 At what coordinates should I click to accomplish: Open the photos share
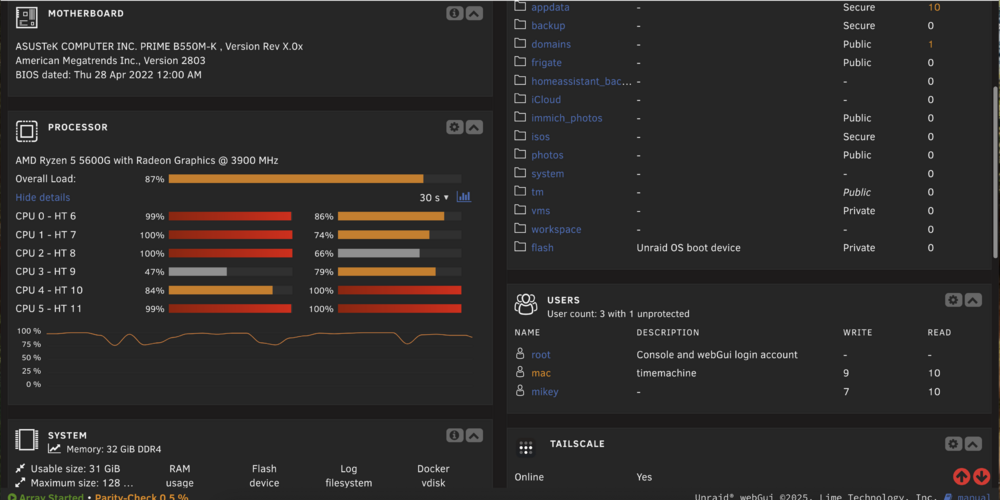point(547,155)
